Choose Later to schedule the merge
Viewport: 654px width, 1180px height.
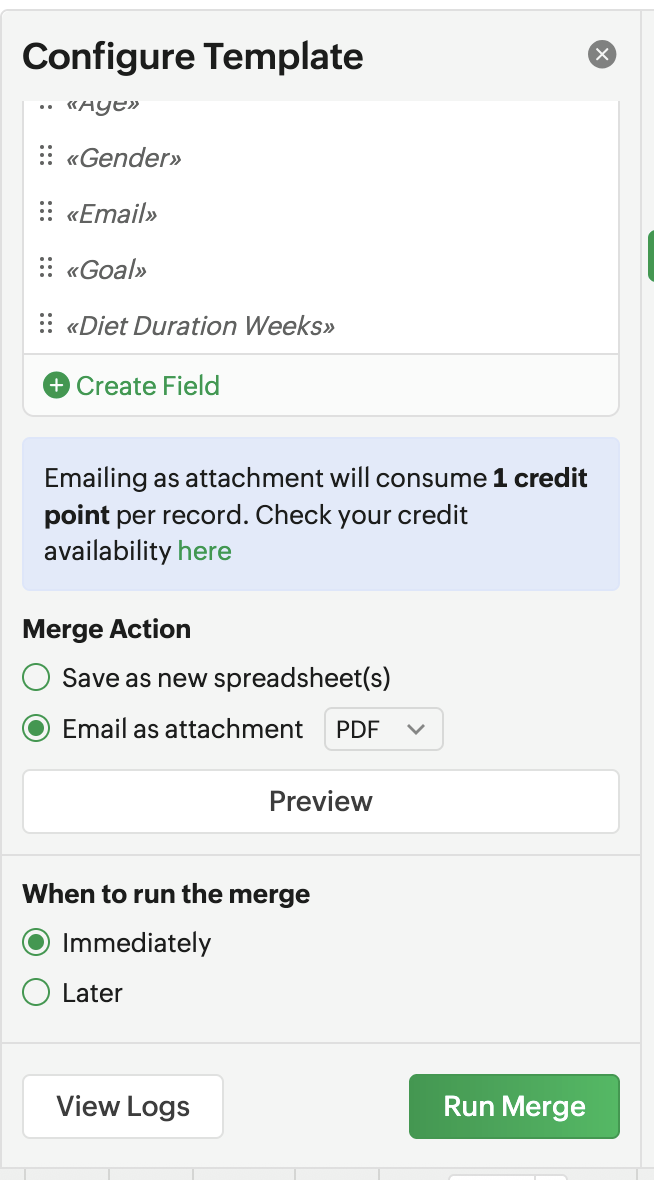click(36, 993)
